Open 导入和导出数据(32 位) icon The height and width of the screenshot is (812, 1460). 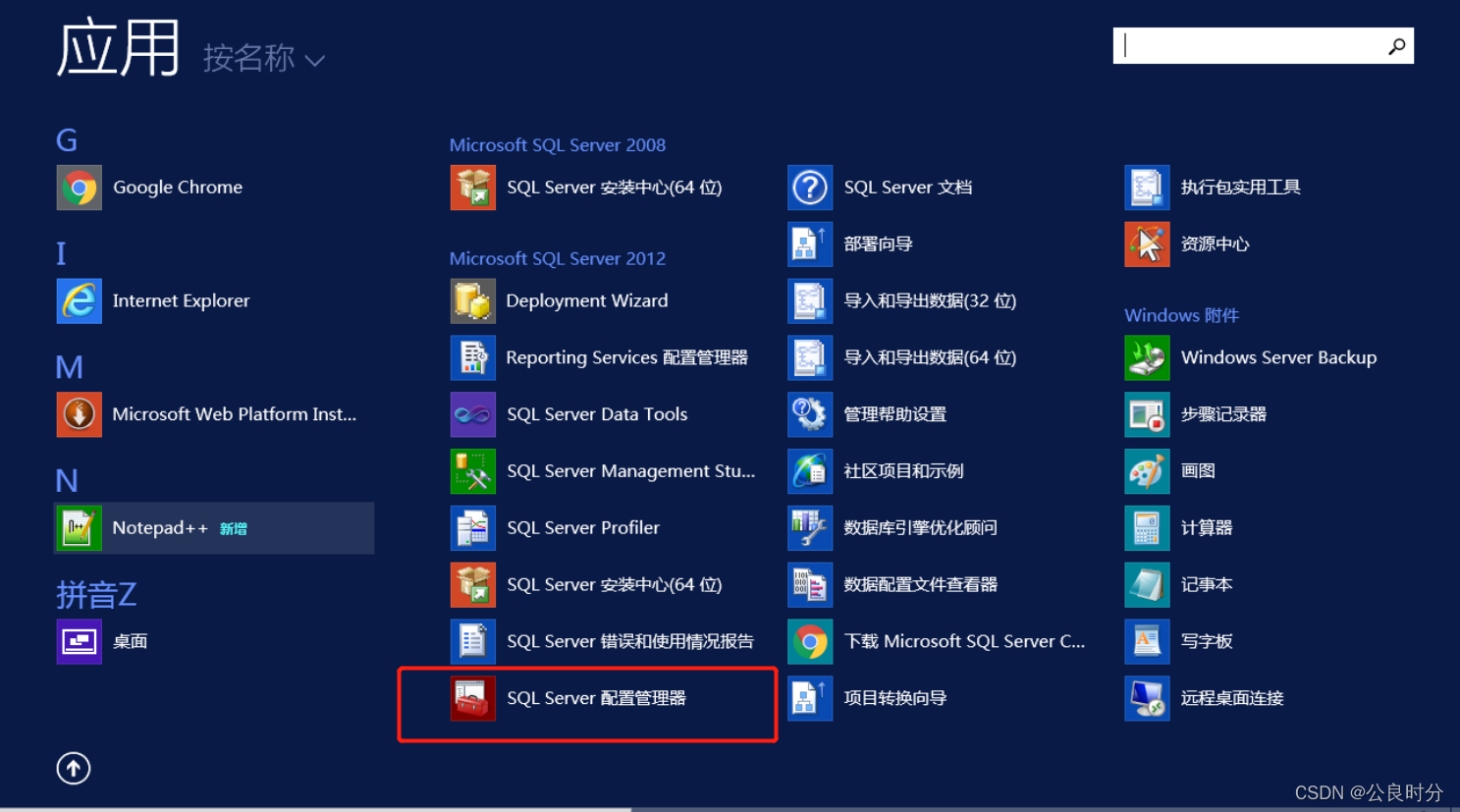(810, 301)
